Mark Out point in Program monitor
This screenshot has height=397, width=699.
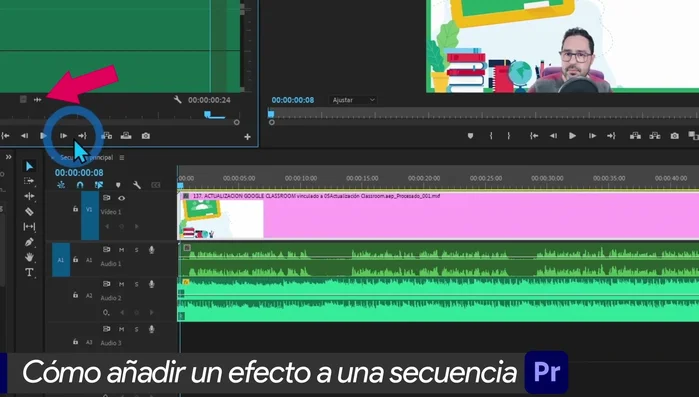509,136
